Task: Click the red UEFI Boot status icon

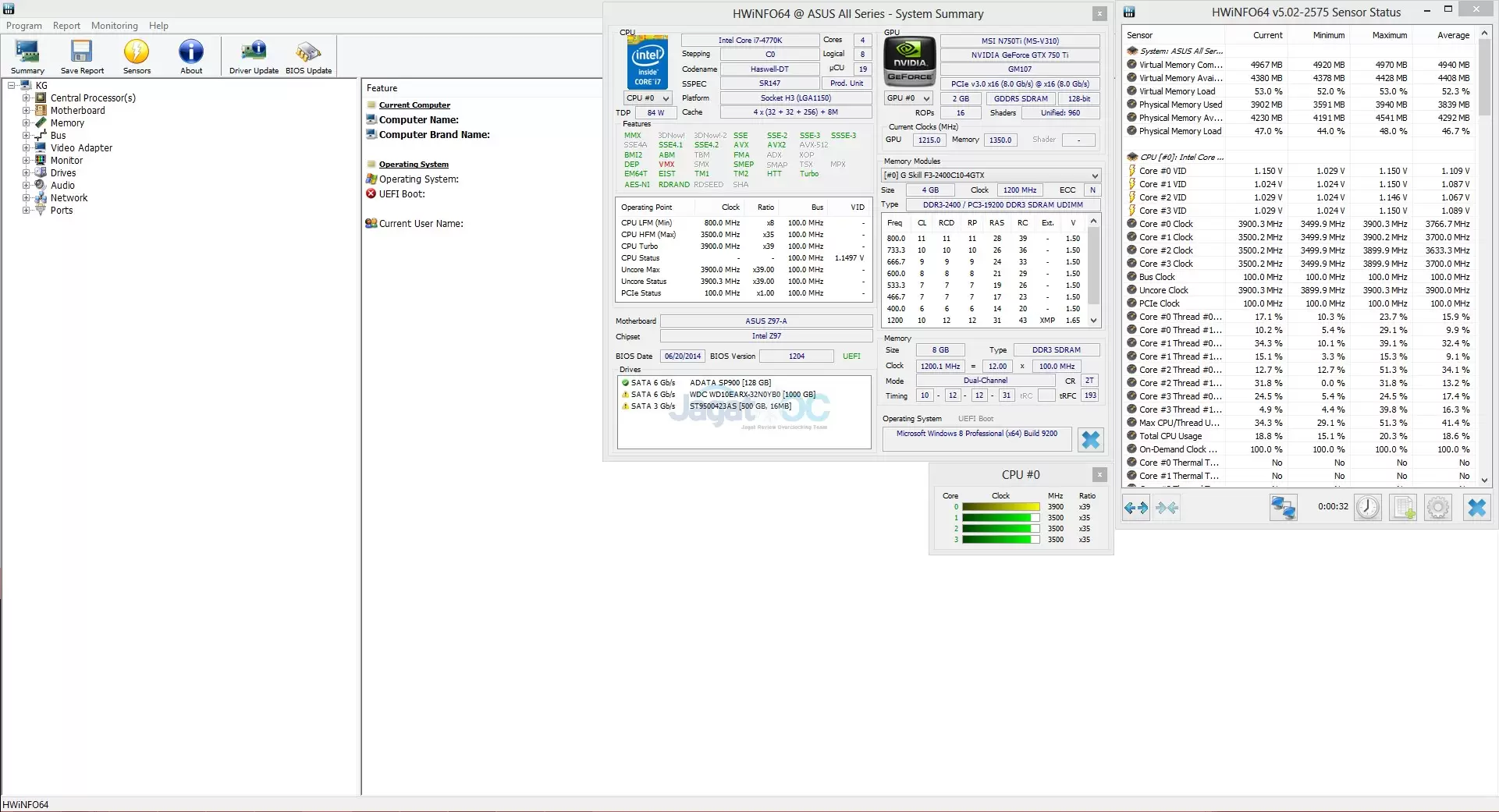Action: (371, 193)
